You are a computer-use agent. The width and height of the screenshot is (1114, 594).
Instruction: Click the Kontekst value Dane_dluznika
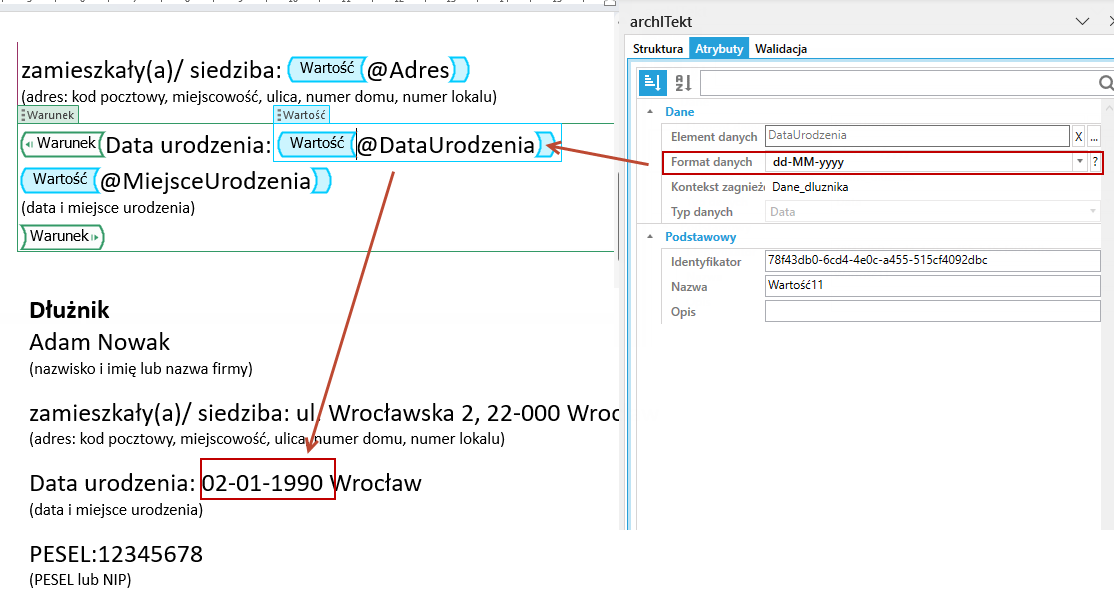[810, 187]
